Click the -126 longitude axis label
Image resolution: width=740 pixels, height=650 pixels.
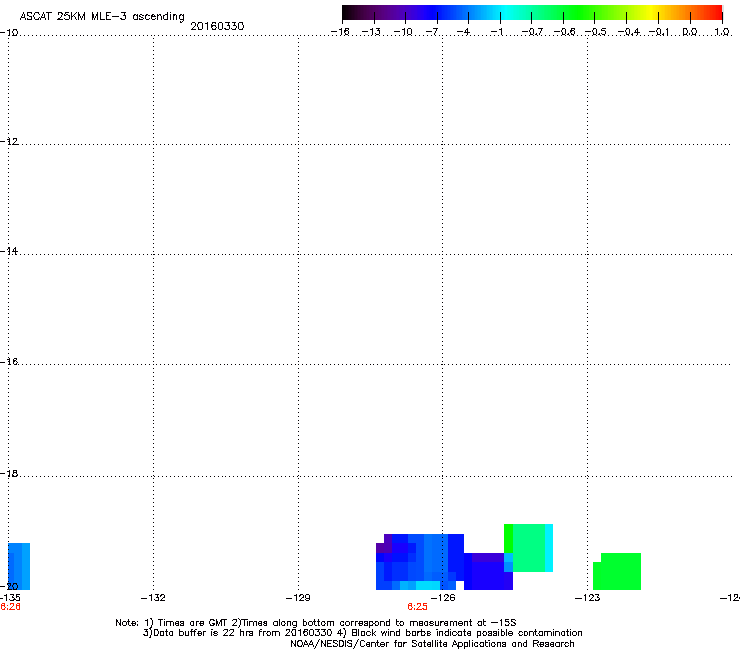pos(443,598)
